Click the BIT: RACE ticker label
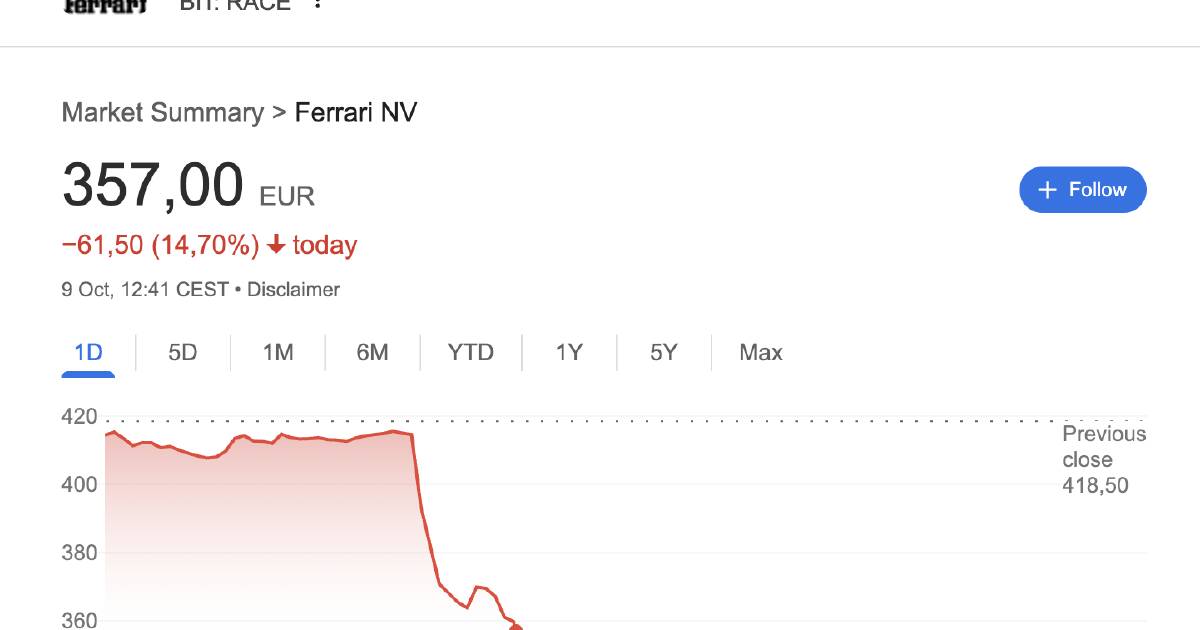This screenshot has width=1200, height=630. pyautogui.click(x=235, y=5)
